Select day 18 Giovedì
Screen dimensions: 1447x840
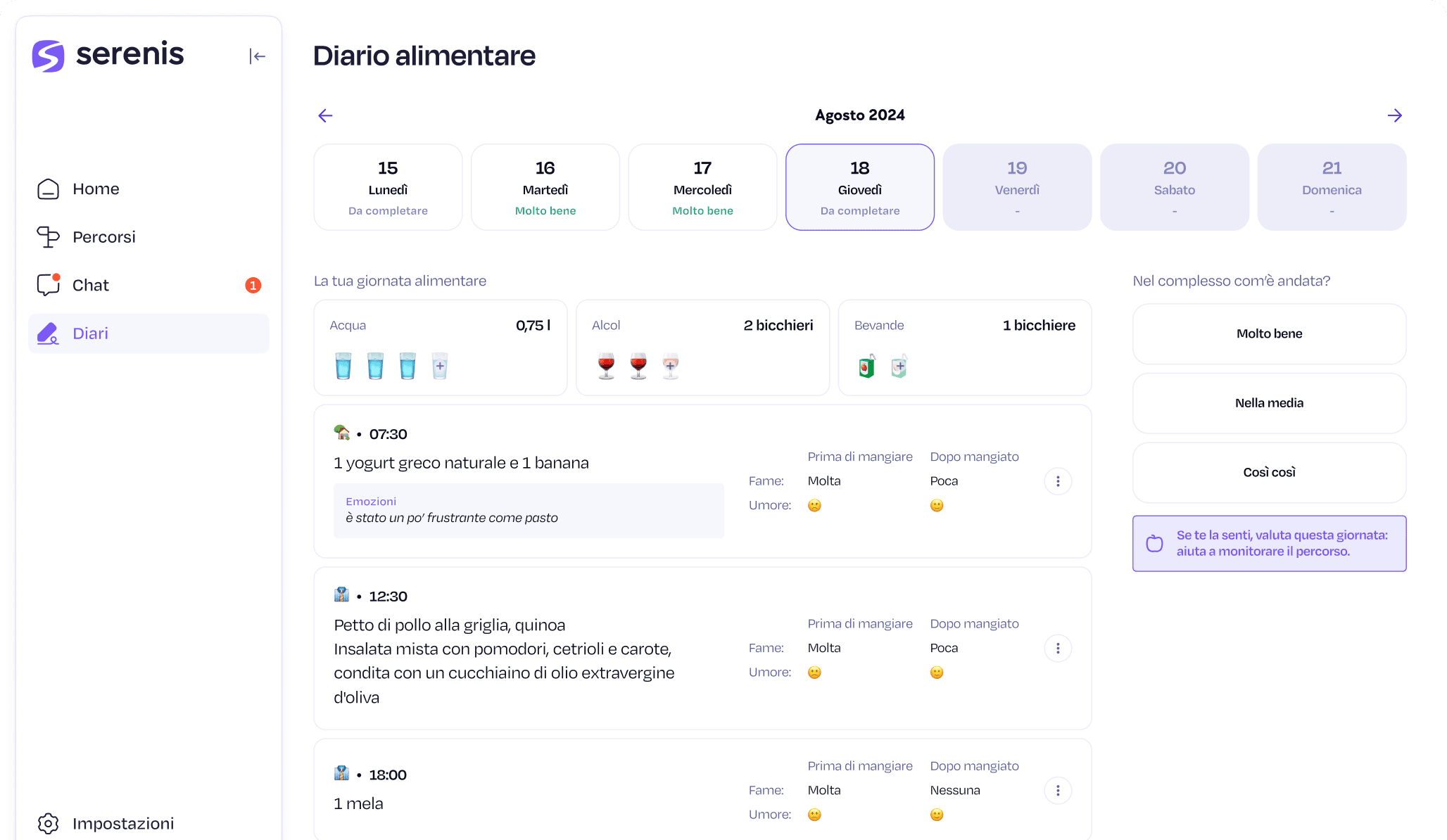(860, 187)
